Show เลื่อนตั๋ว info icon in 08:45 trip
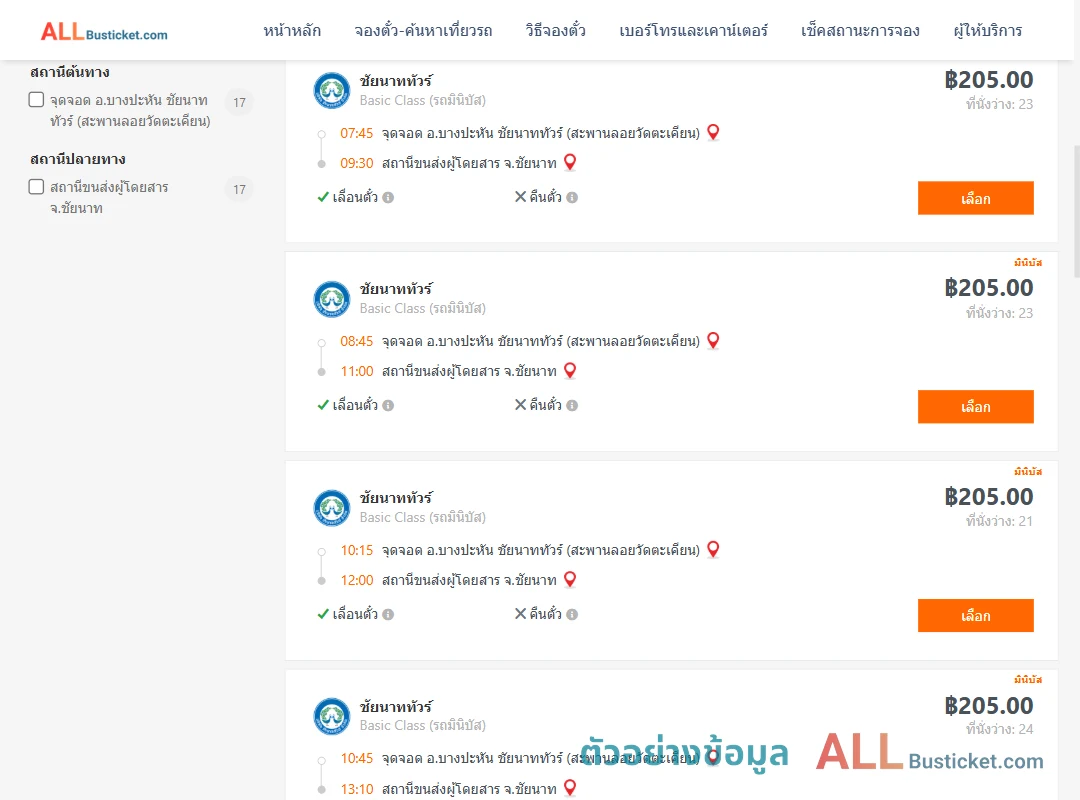Screen dimensions: 1080x800 coord(388,406)
